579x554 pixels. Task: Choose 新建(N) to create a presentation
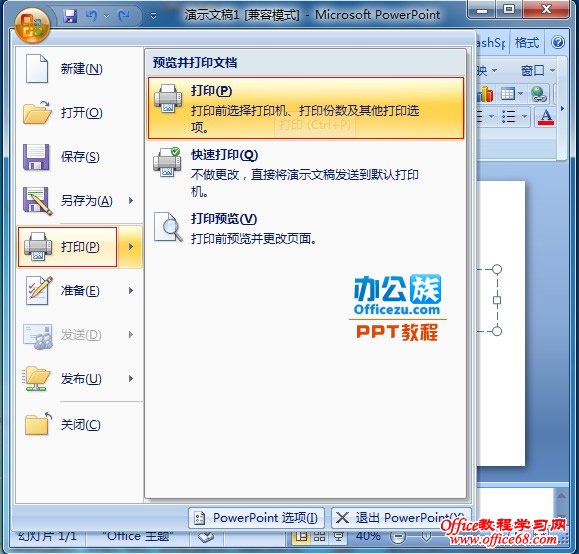click(79, 69)
